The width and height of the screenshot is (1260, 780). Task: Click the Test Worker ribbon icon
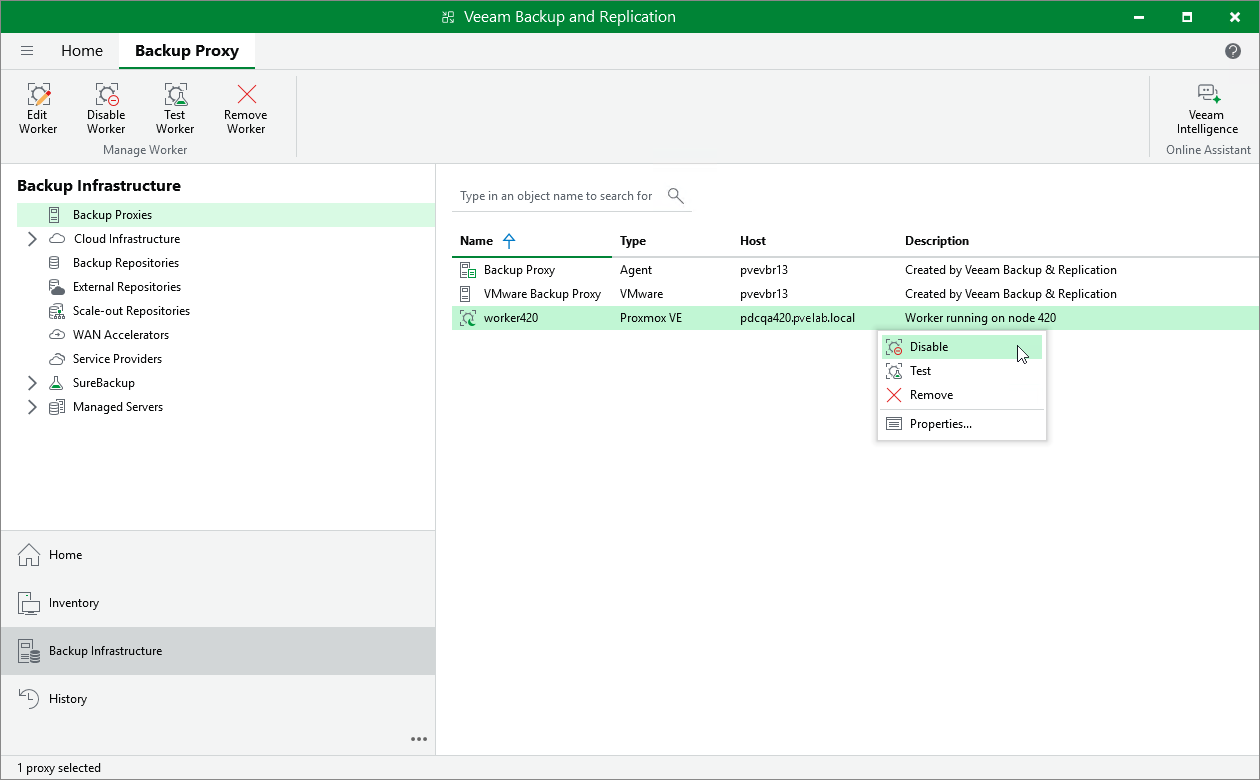[175, 95]
